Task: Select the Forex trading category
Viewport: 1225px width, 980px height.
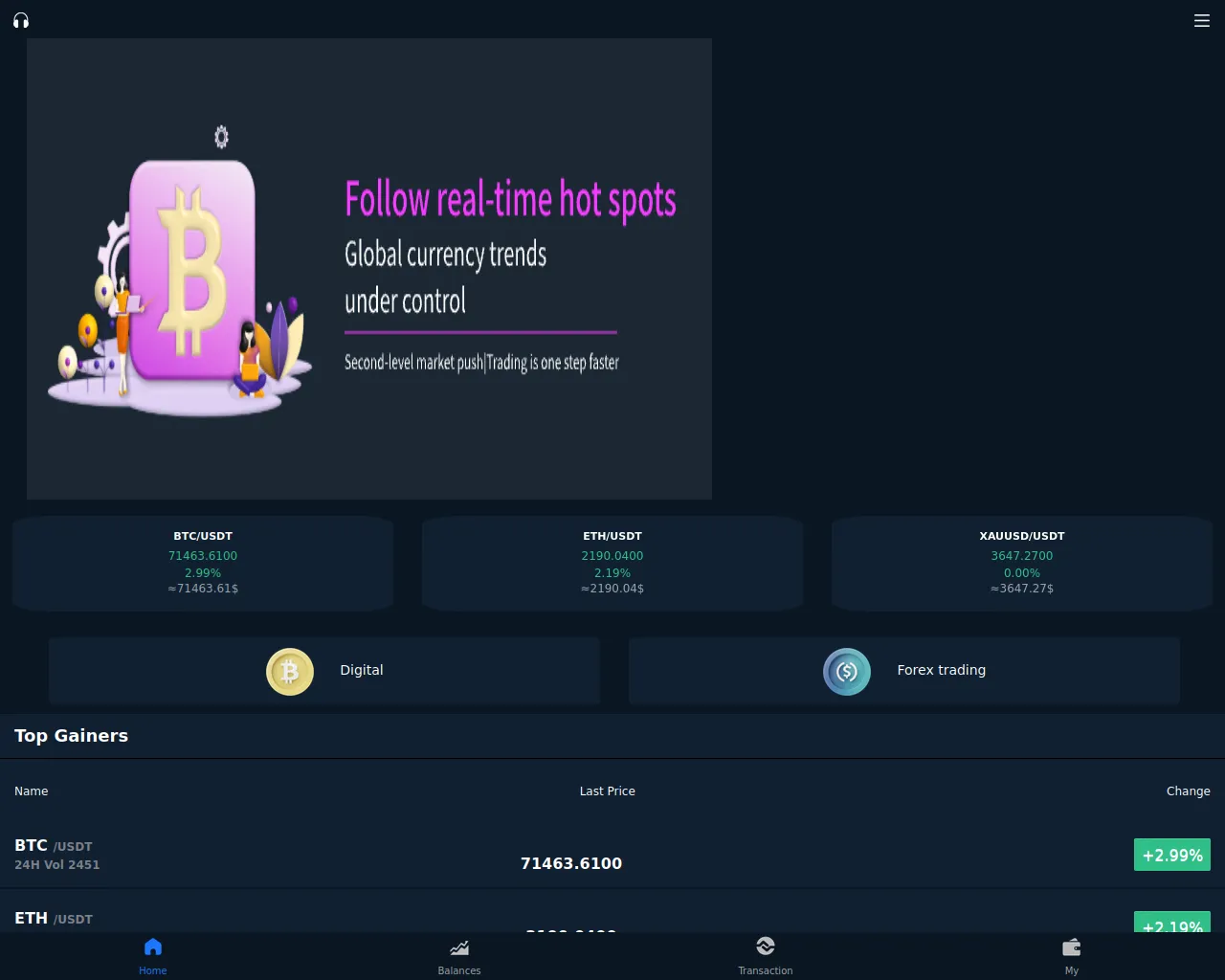Action: pos(904,671)
